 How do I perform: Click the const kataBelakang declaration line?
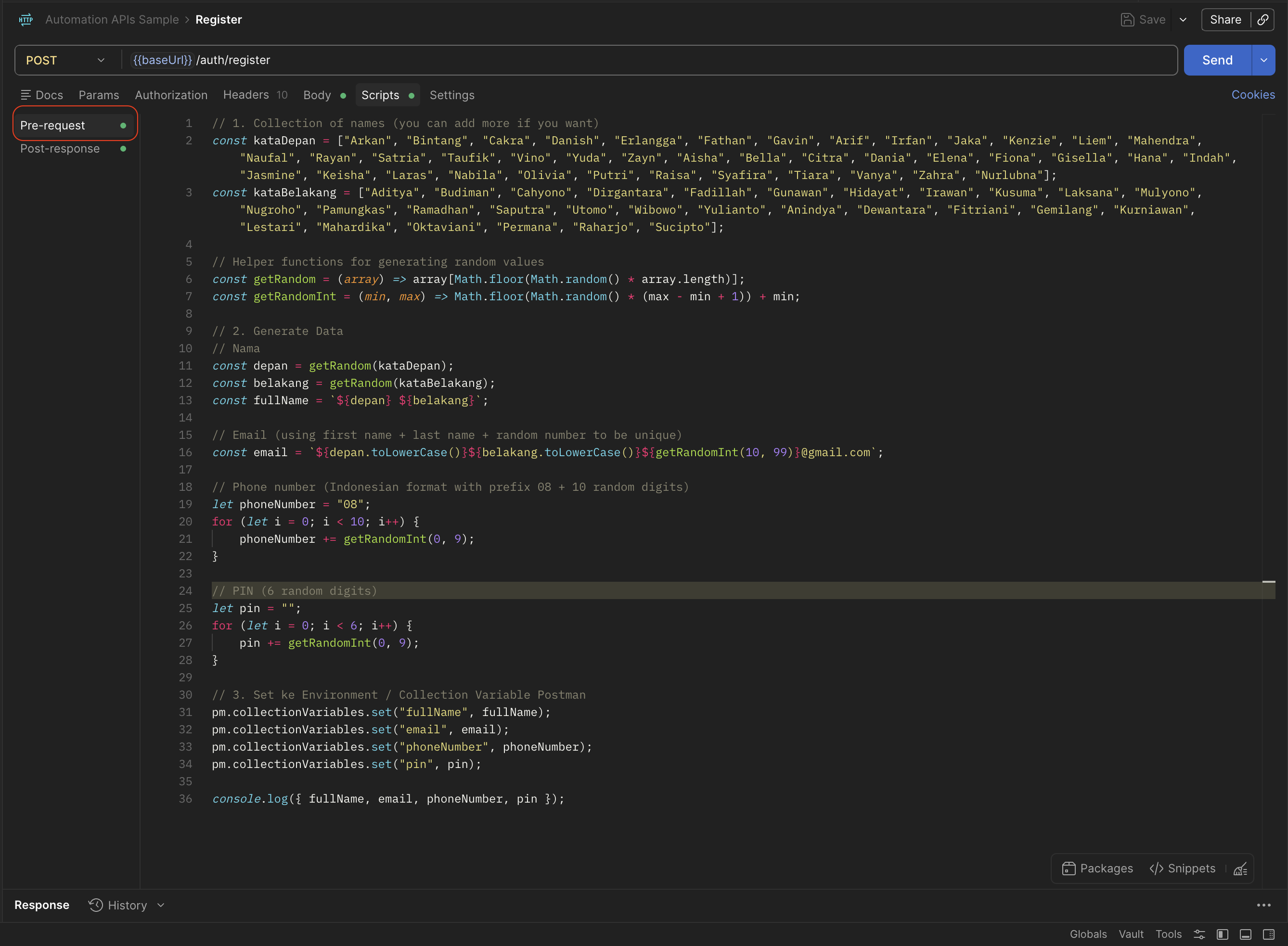tap(707, 192)
